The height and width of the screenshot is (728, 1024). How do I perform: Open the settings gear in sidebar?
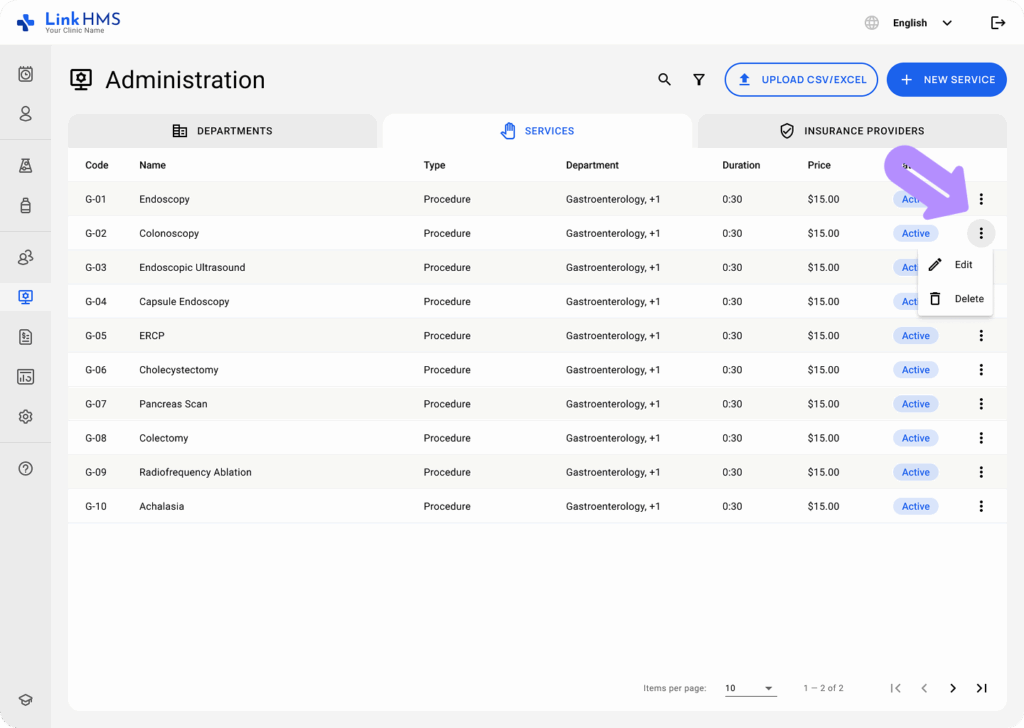click(26, 417)
